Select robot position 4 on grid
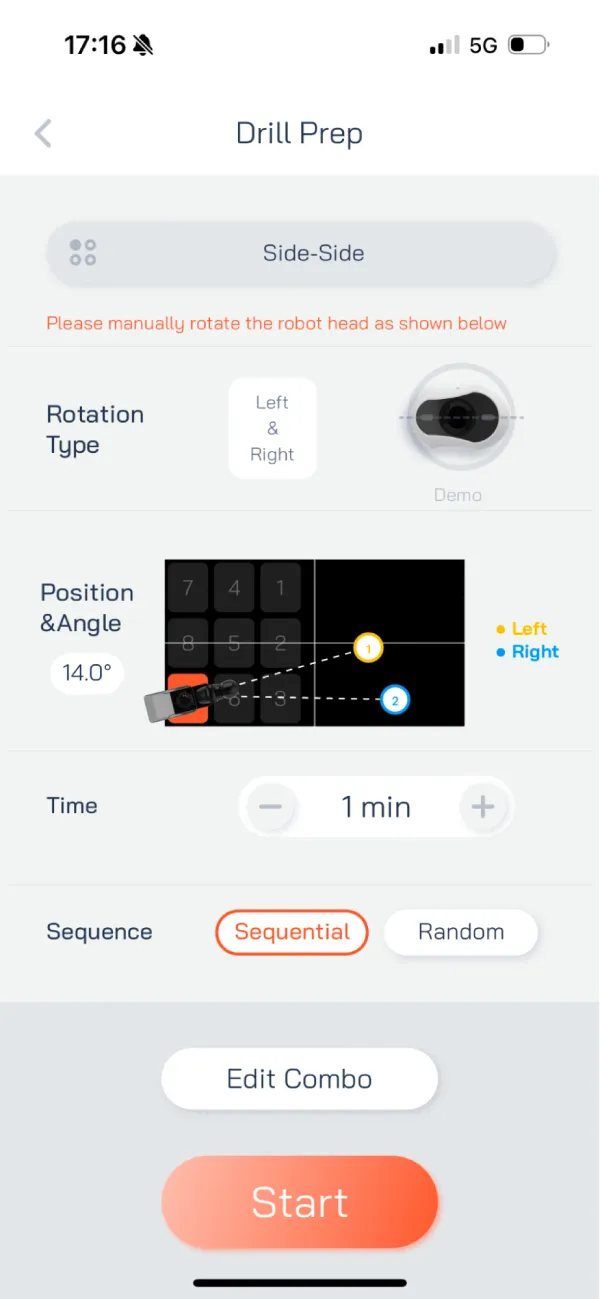The width and height of the screenshot is (600, 1299). 234,588
